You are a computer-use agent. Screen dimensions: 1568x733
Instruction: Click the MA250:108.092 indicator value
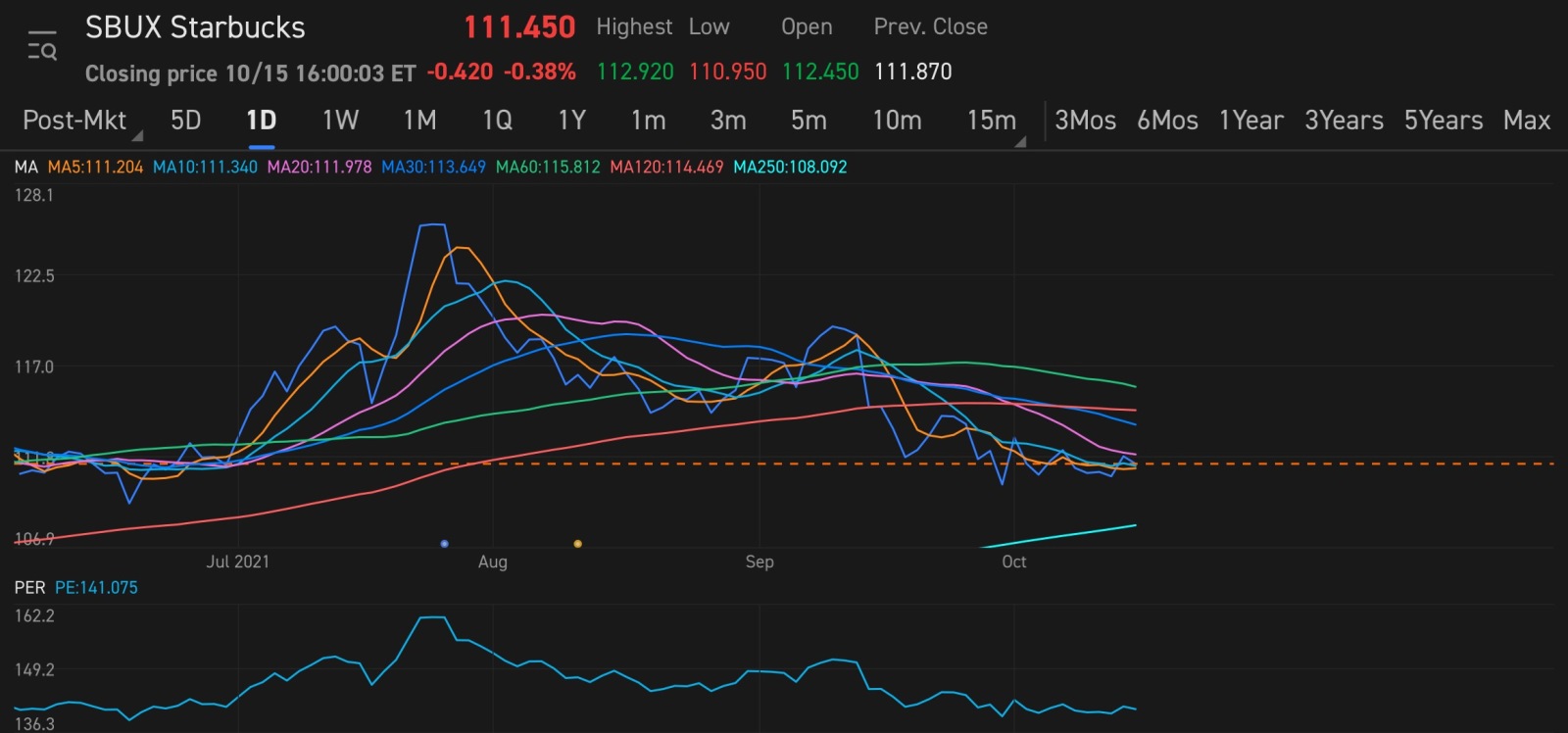pyautogui.click(x=790, y=167)
